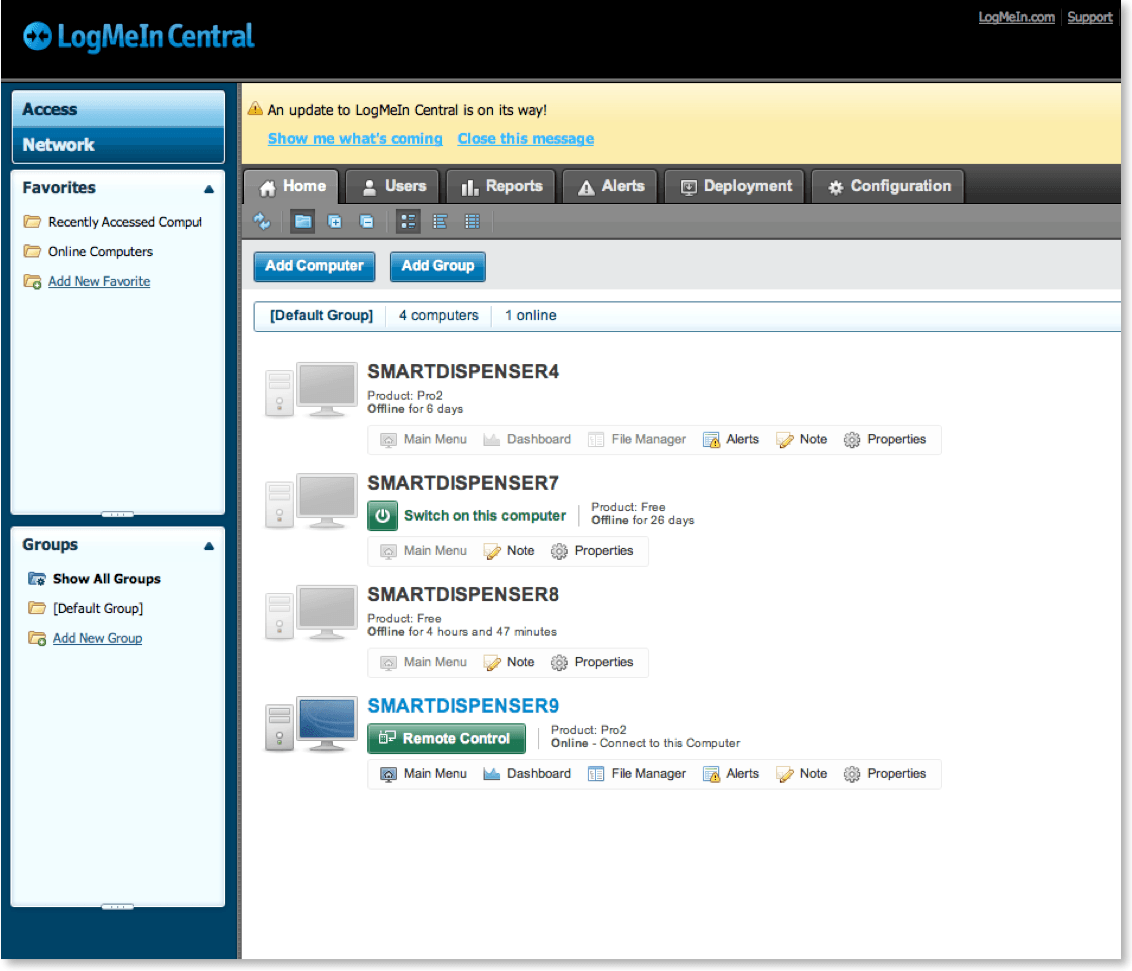Click the online SMARTDISPENSER9 computer icon

(x=311, y=725)
